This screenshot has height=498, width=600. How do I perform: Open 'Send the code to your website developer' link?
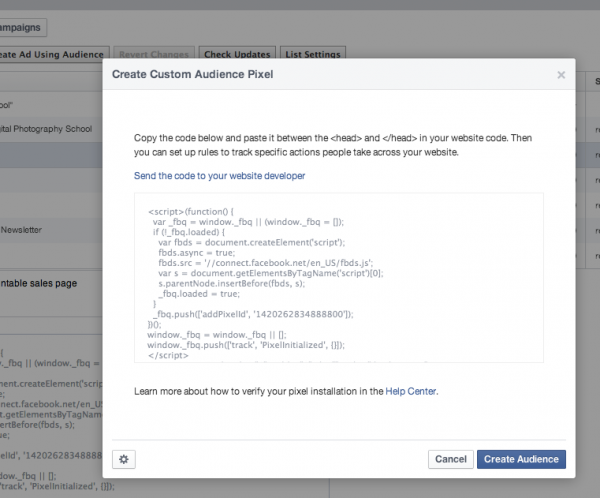click(219, 176)
